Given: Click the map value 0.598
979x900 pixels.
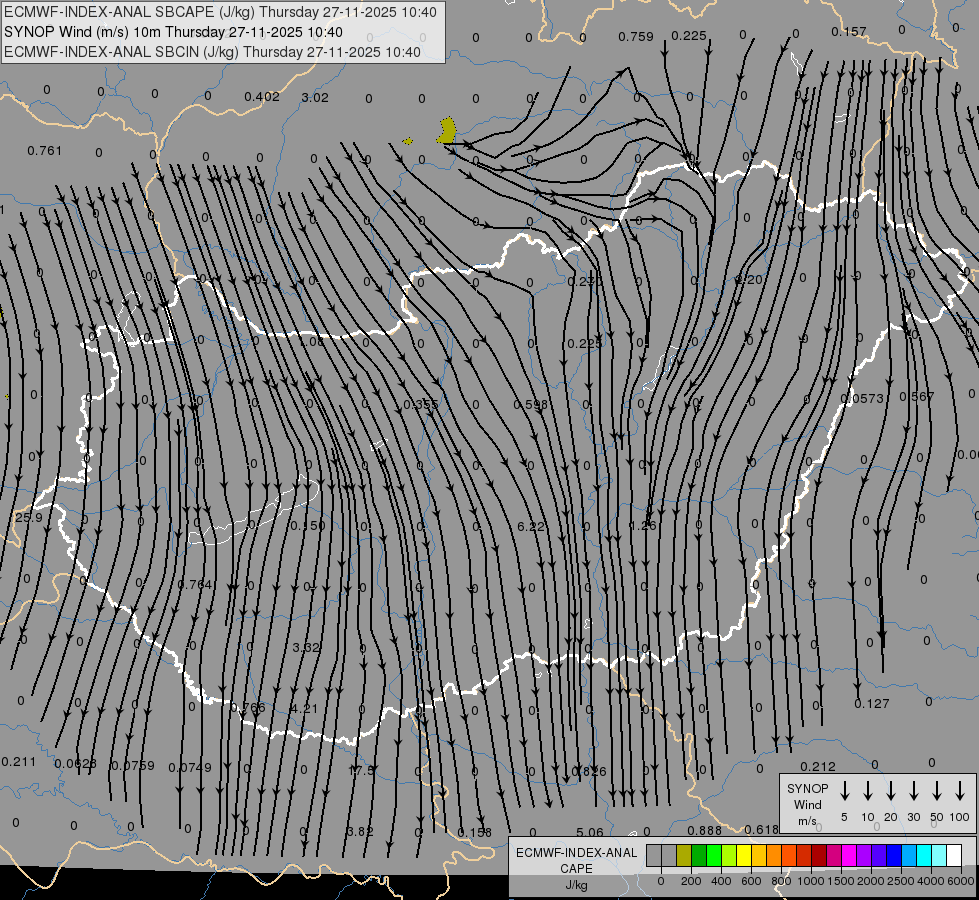Looking at the screenshot, I should click(x=531, y=405).
